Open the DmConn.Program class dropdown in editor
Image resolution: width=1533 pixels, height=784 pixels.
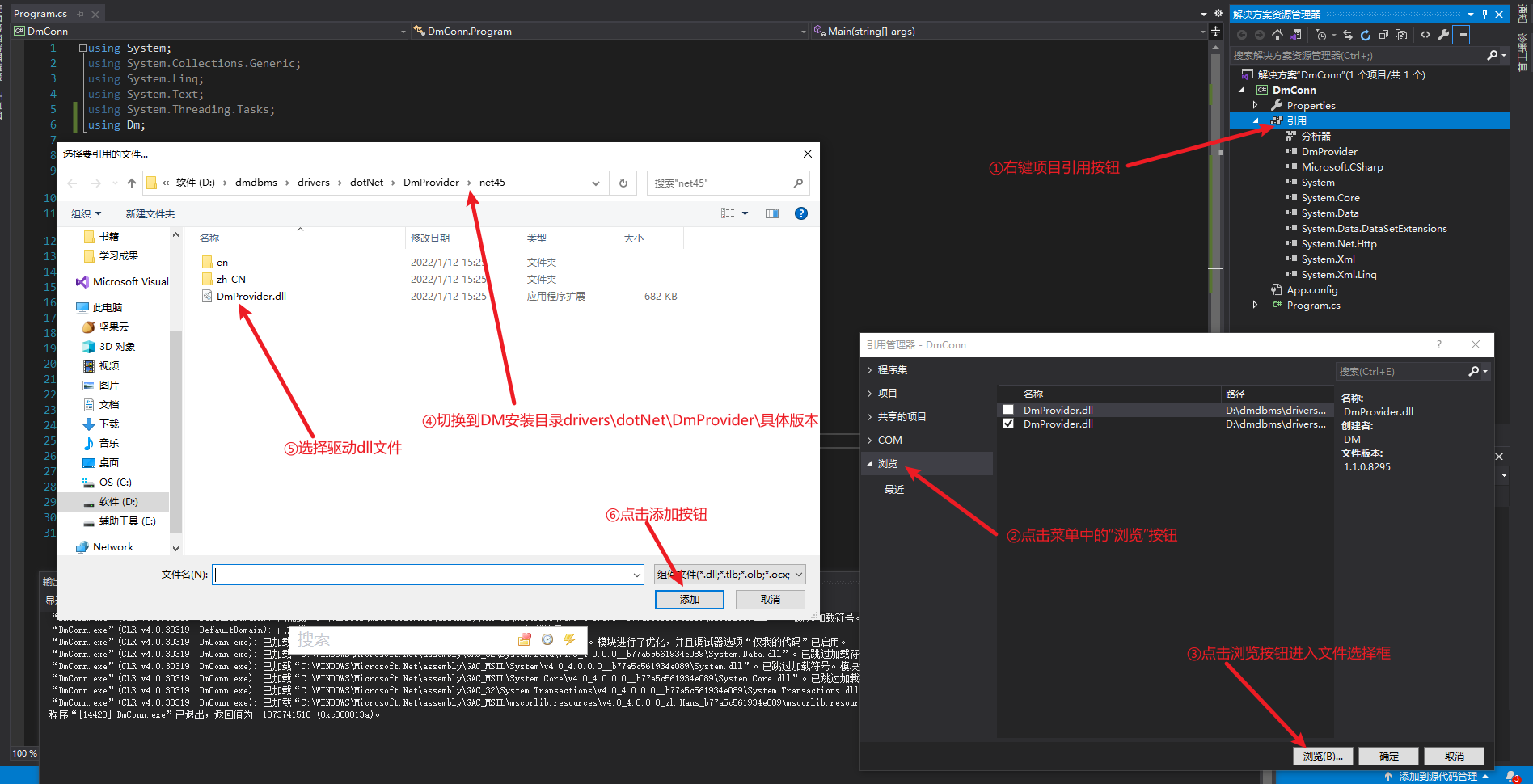(803, 32)
